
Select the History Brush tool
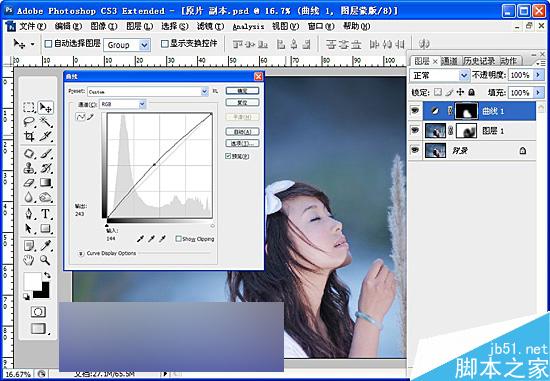point(46,168)
